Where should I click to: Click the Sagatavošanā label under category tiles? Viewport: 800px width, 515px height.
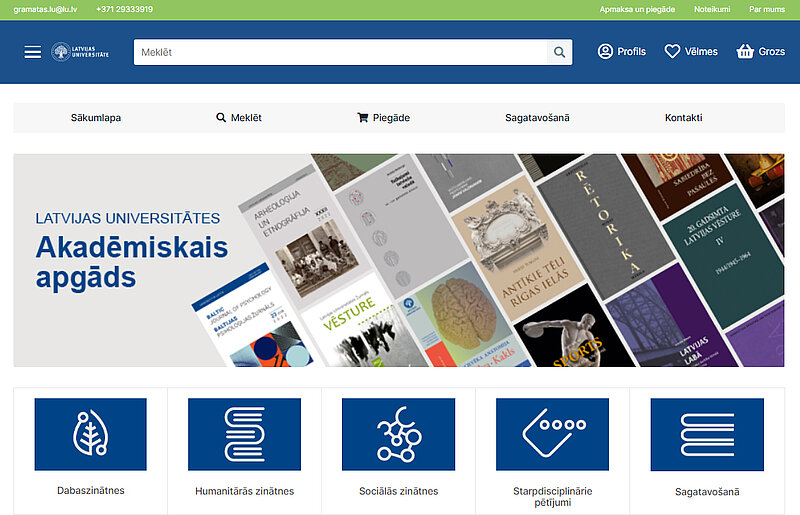707,492
